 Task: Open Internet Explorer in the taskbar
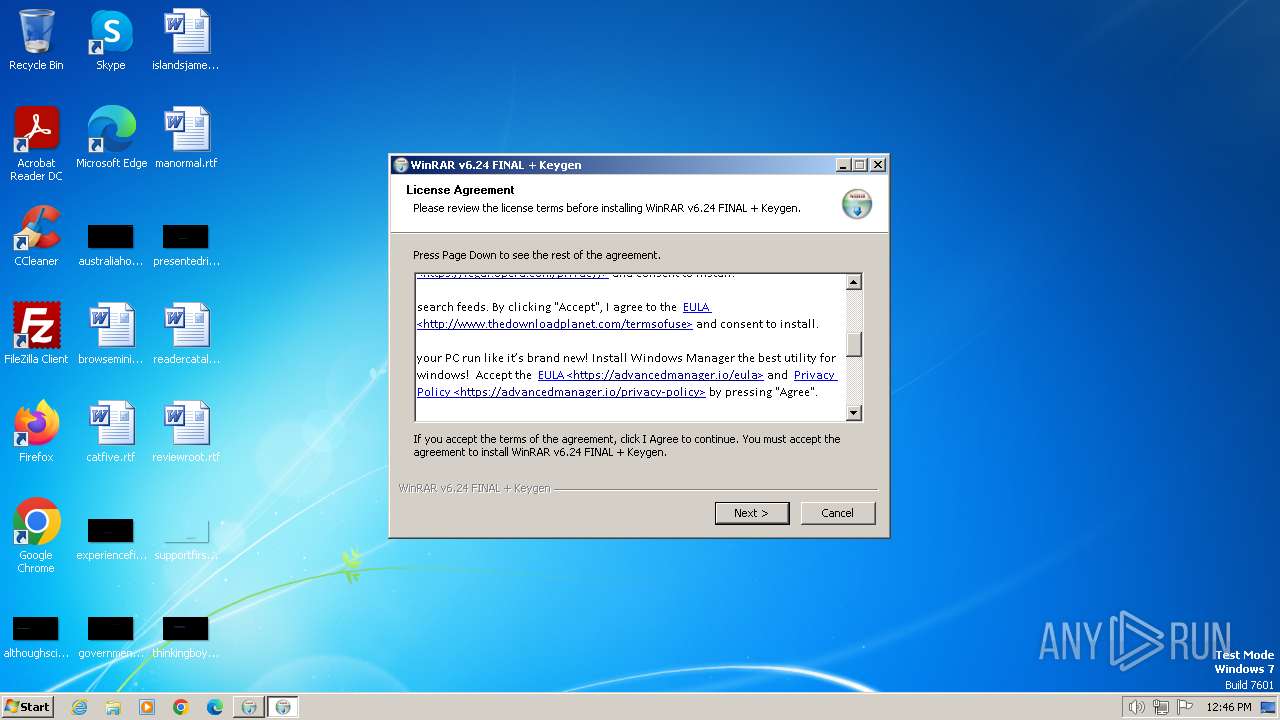coord(79,707)
